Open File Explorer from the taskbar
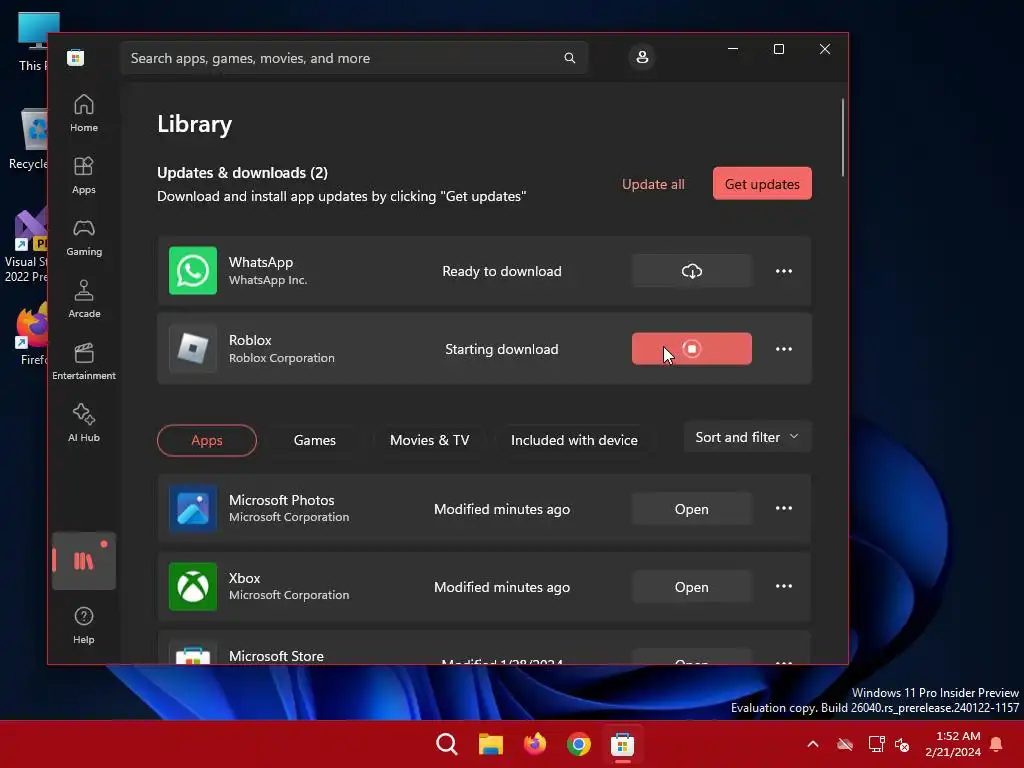Image resolution: width=1024 pixels, height=768 pixels. [x=490, y=744]
